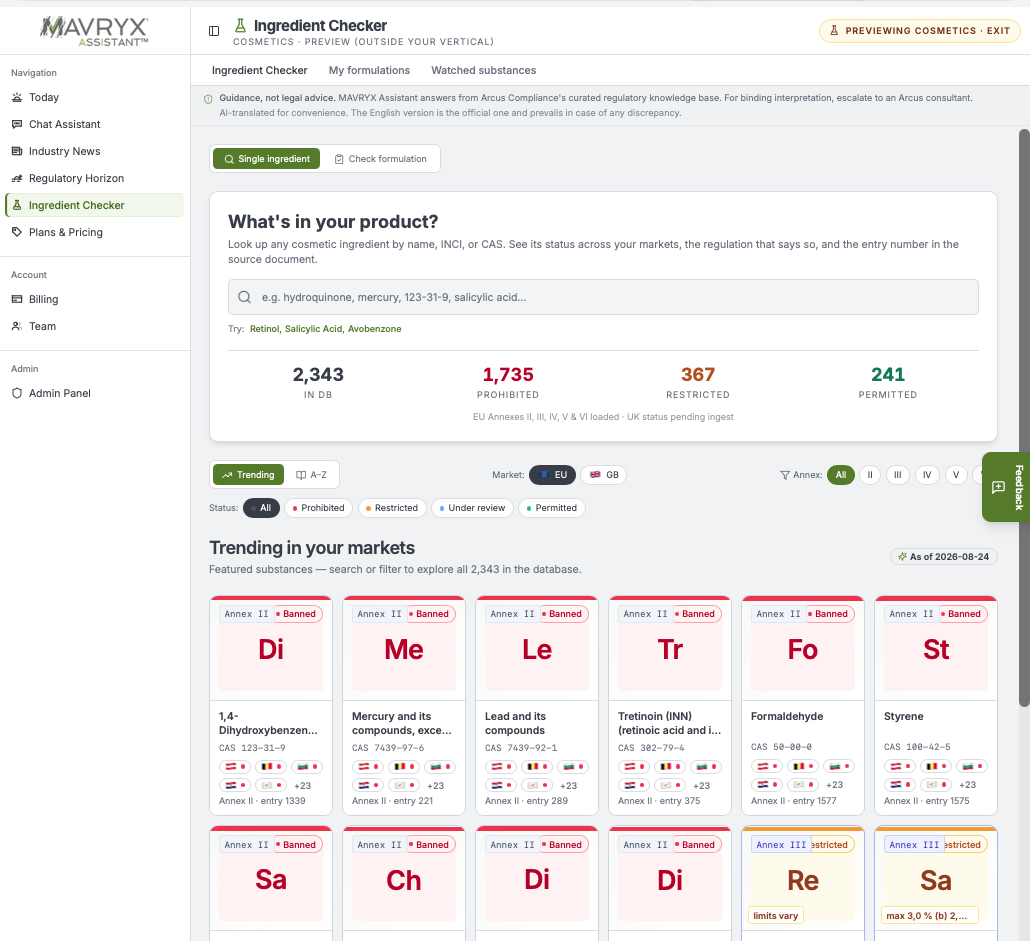The height and width of the screenshot is (941, 1030).
Task: Try the Salicylic Acid suggestion
Action: point(313,329)
